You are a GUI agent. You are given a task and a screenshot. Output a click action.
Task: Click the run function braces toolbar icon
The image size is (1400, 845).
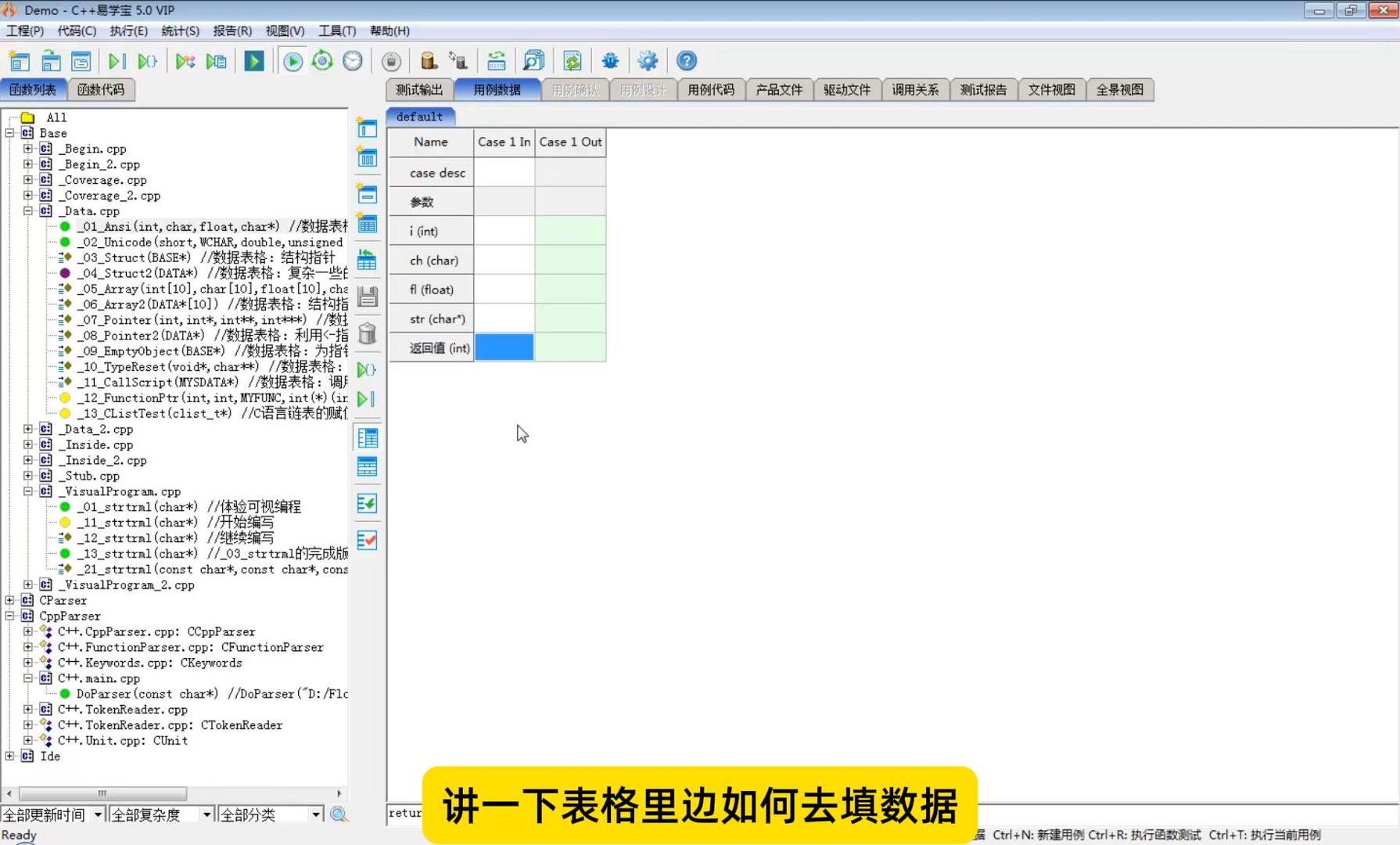click(x=147, y=61)
